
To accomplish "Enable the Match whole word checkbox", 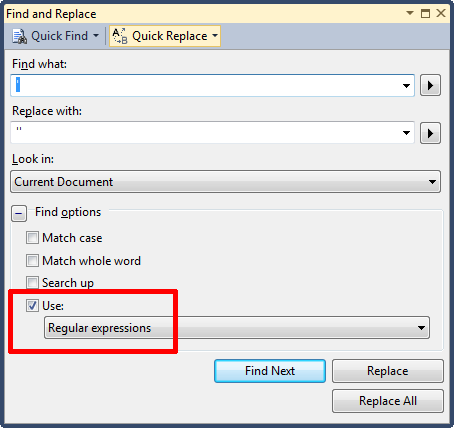I will (32, 260).
